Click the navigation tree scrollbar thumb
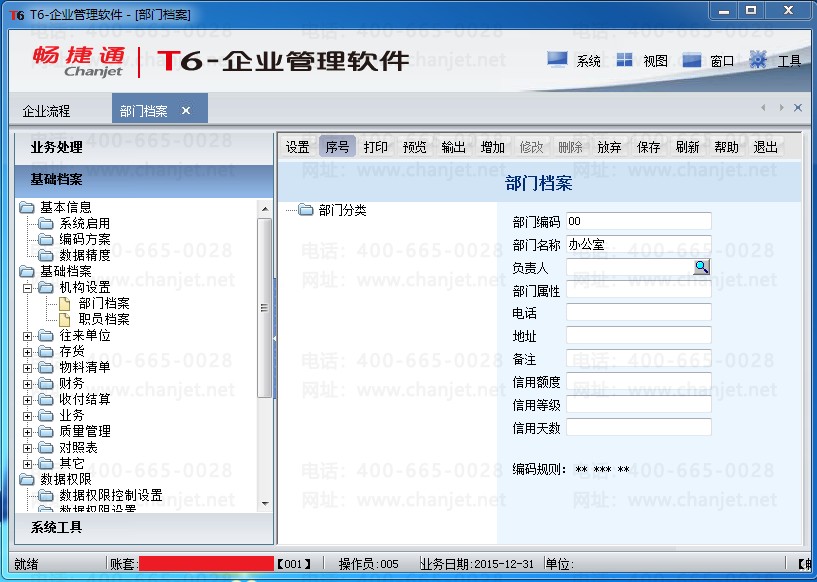The width and height of the screenshot is (817, 582). [x=265, y=308]
